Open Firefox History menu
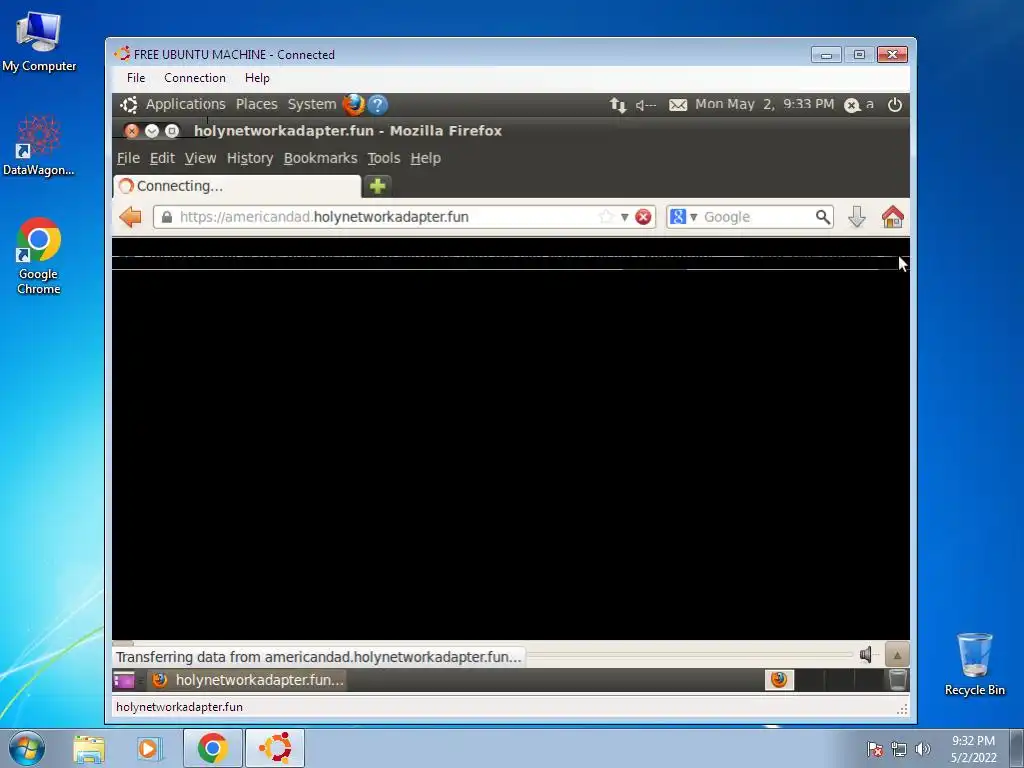Image resolution: width=1024 pixels, height=768 pixels. pos(249,158)
